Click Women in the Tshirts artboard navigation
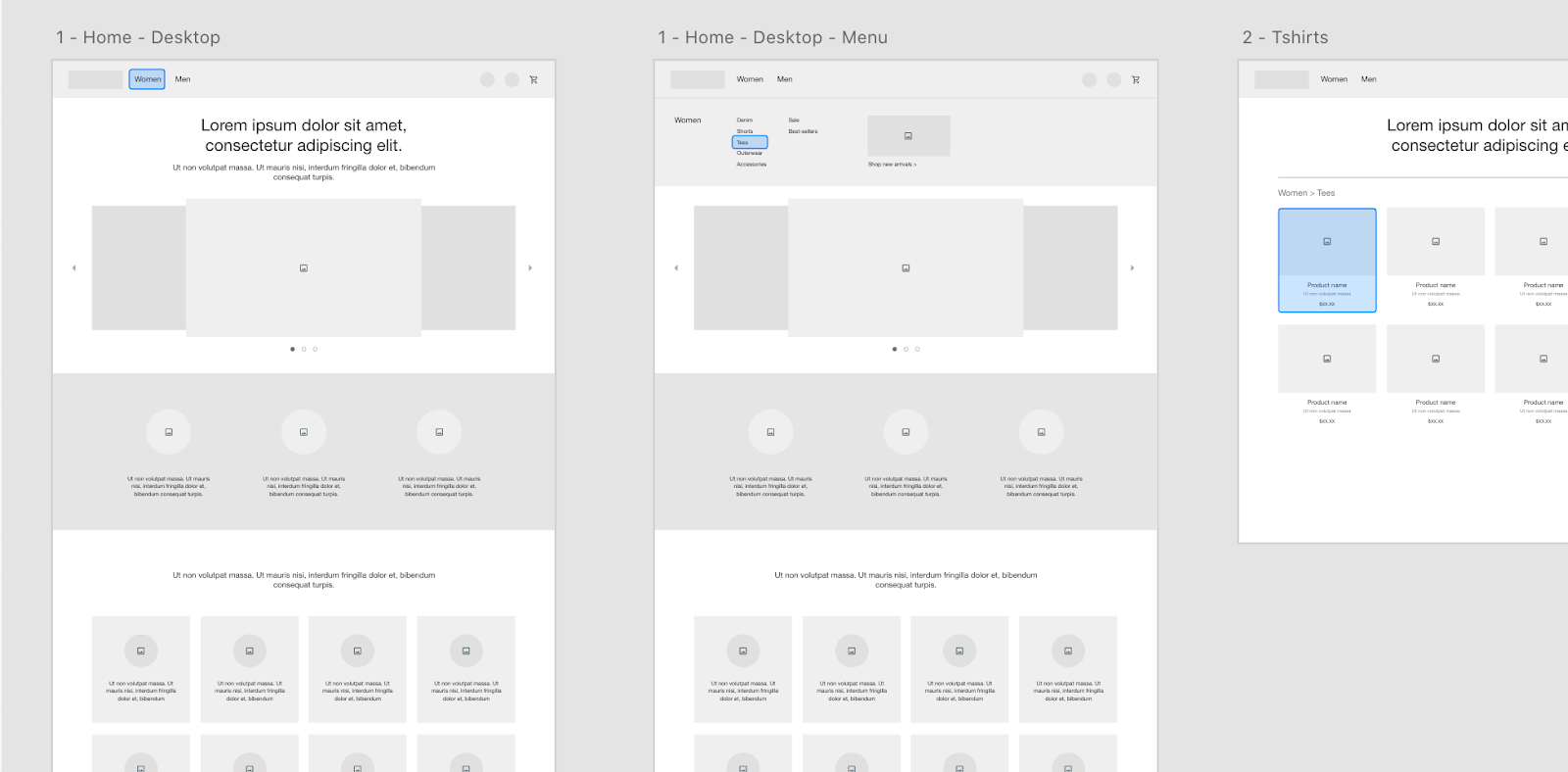Viewport: 1568px width, 772px height. tap(1334, 79)
